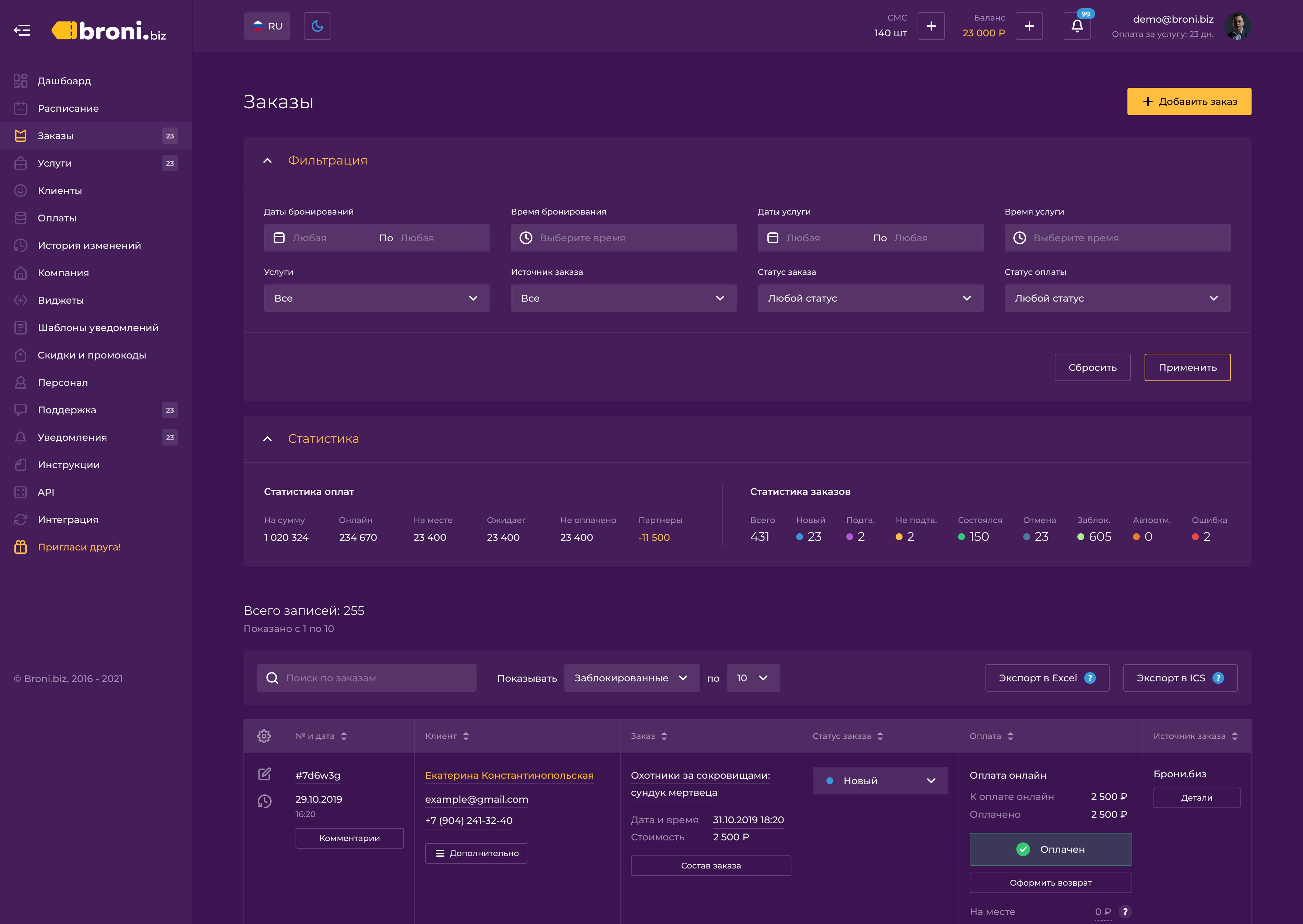Image resolution: width=1303 pixels, height=924 pixels.
Task: Open table column settings with the gear icon
Action: pos(264,736)
